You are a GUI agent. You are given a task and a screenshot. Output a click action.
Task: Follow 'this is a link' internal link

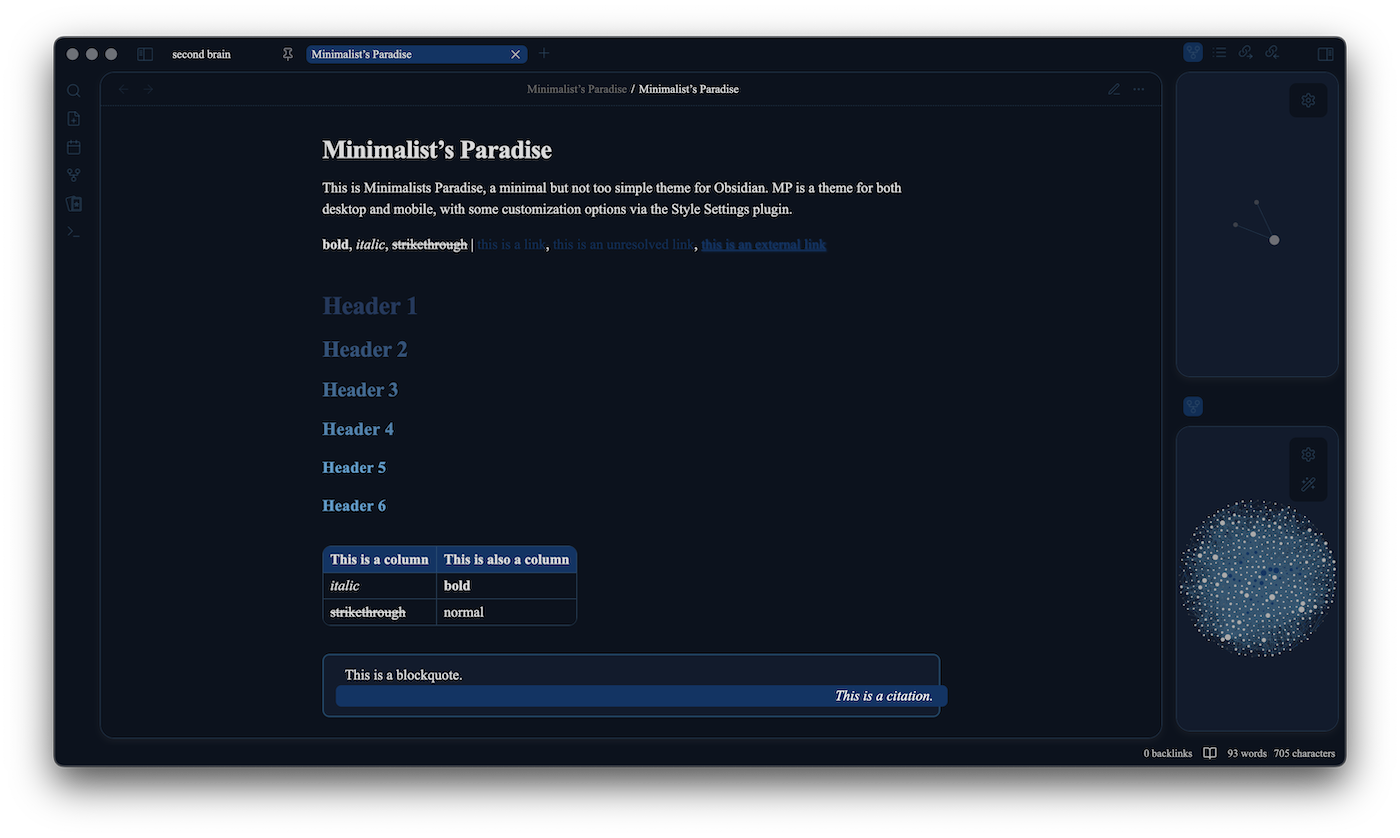[x=511, y=244]
